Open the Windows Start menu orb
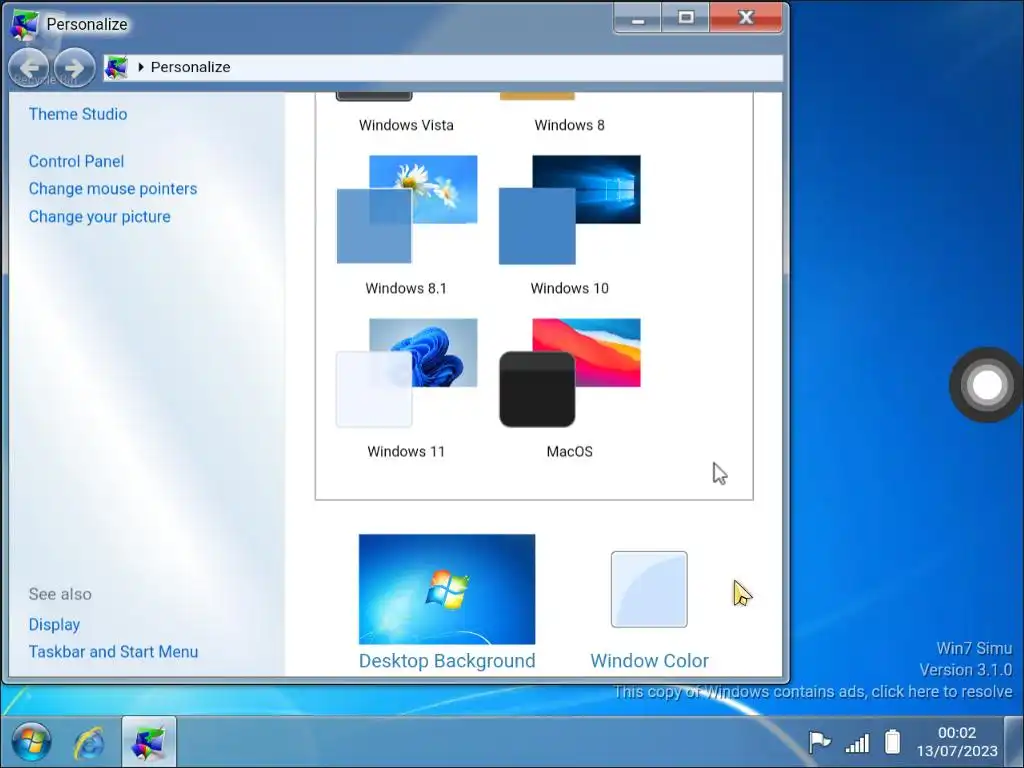Screen dimensions: 1024x768 [x=30, y=741]
